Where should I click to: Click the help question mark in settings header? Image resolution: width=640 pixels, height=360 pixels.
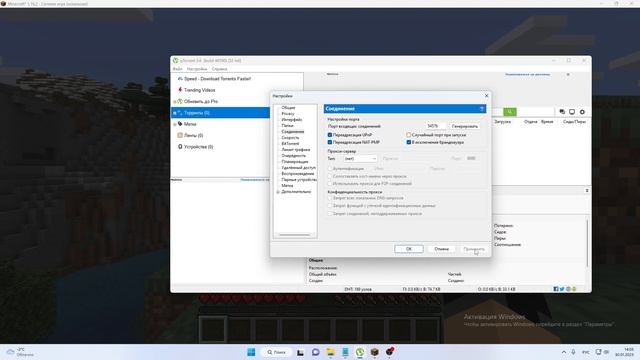482,109
